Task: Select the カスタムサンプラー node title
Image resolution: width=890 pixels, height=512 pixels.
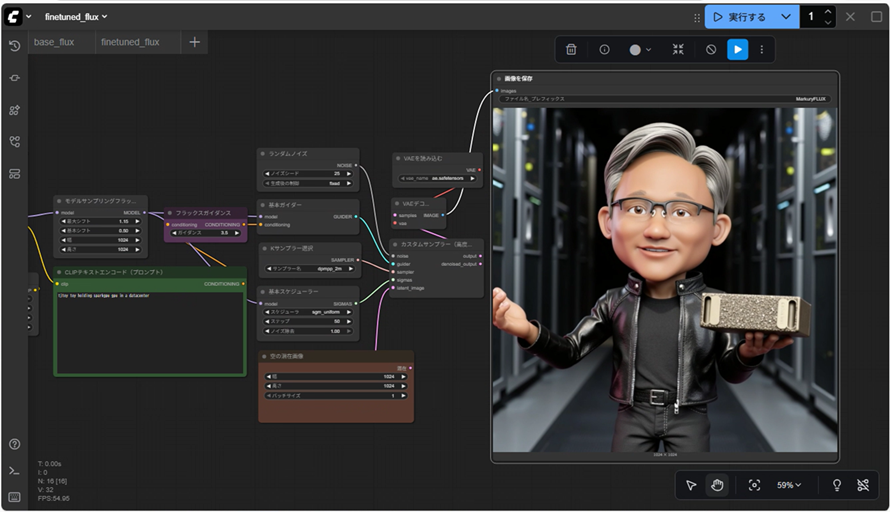Action: pos(436,244)
